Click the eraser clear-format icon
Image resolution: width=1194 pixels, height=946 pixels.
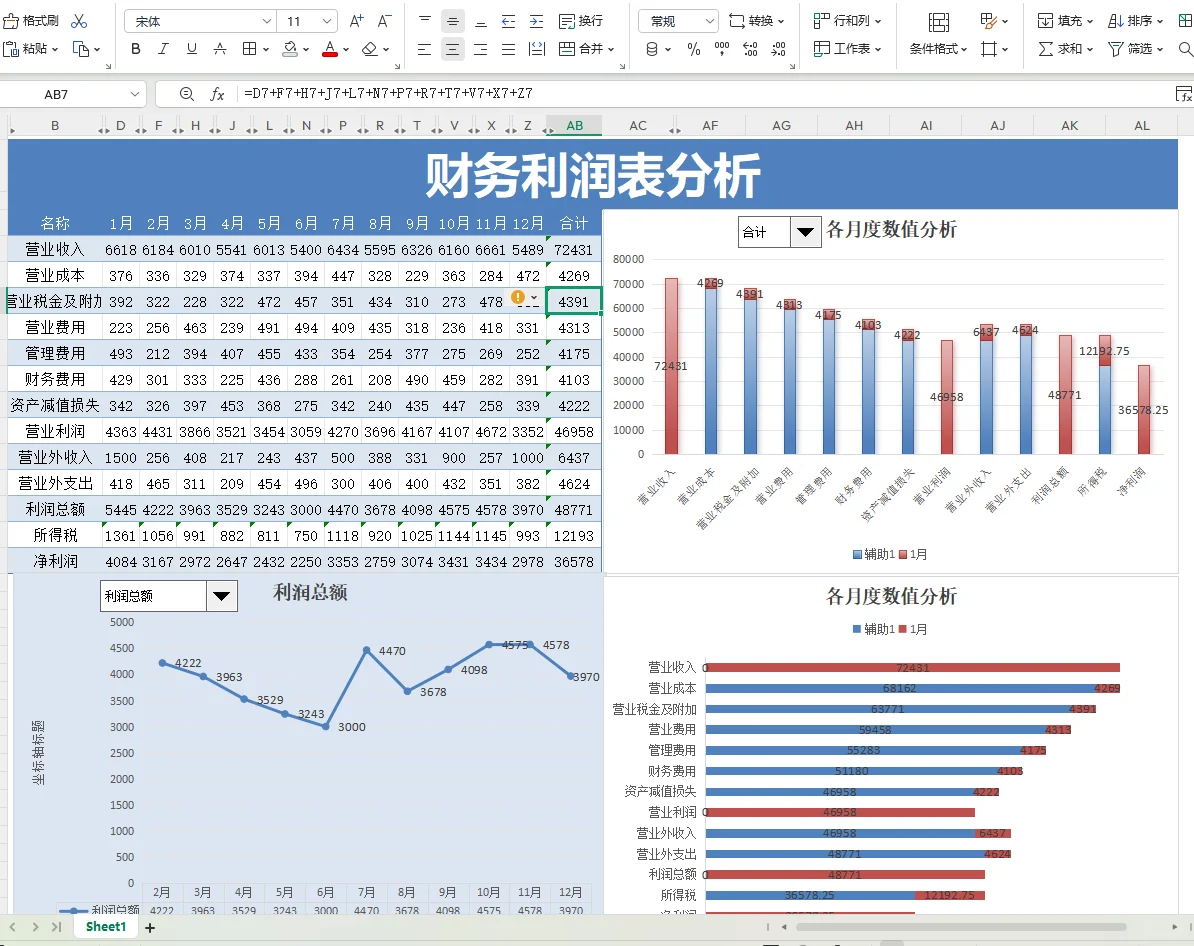pyautogui.click(x=369, y=49)
